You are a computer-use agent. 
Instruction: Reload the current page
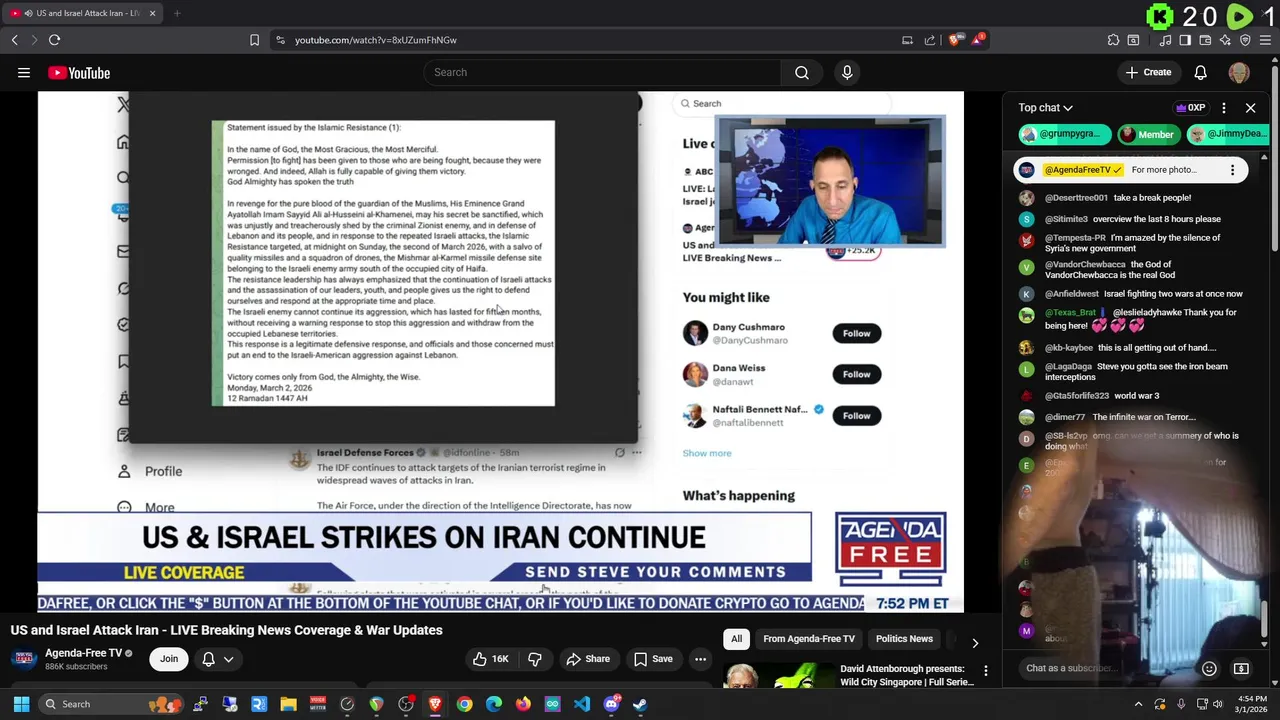(x=54, y=40)
